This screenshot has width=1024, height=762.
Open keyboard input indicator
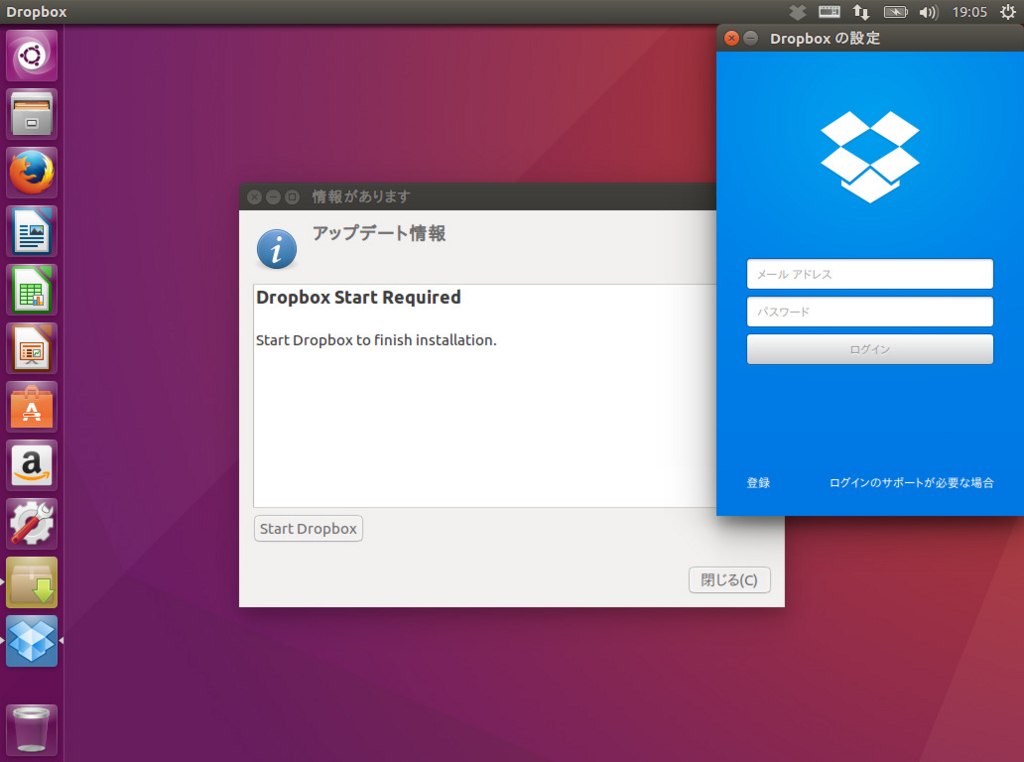point(829,12)
